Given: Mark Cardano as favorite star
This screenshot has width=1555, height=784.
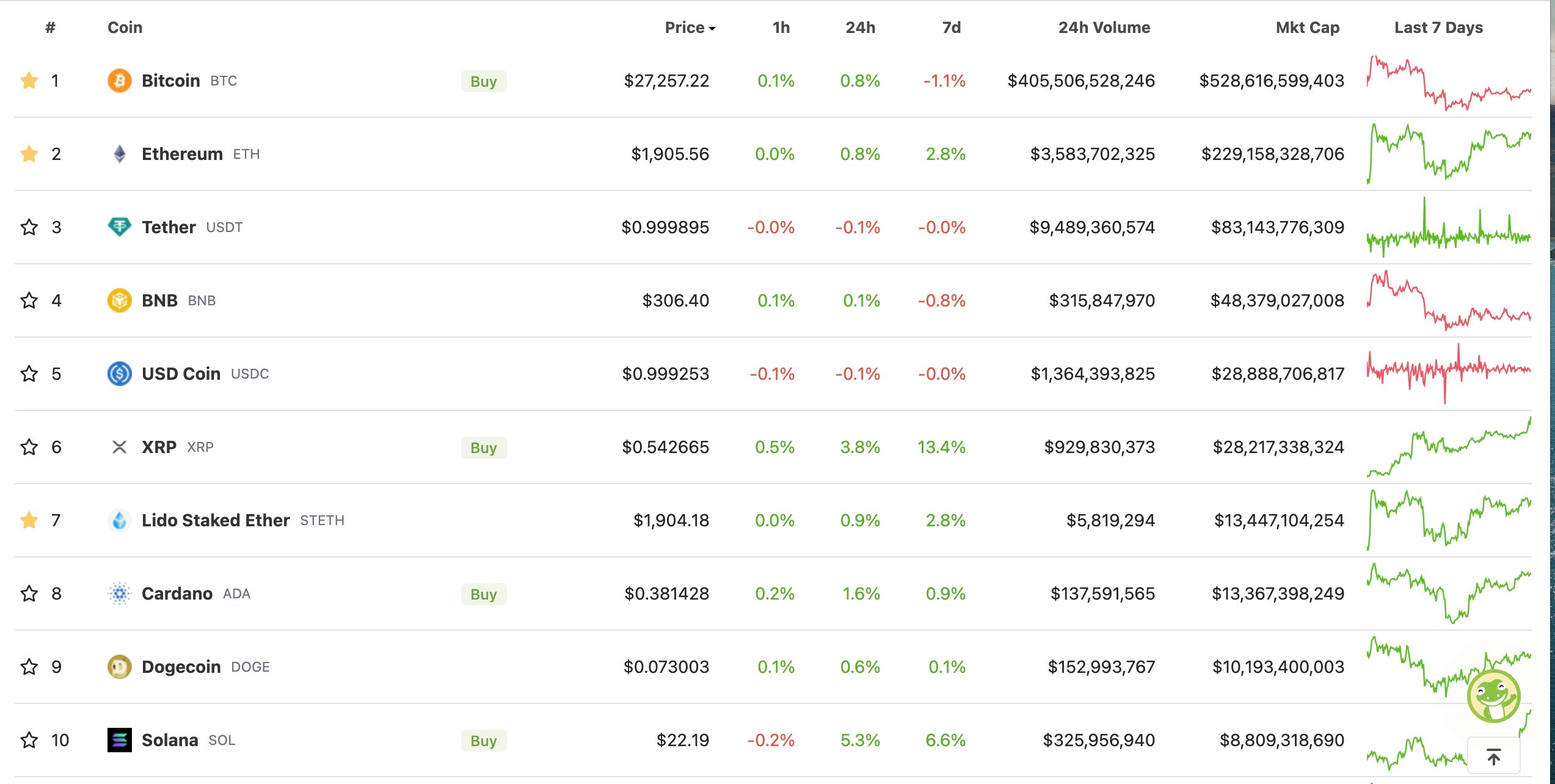Looking at the screenshot, I should tap(29, 593).
